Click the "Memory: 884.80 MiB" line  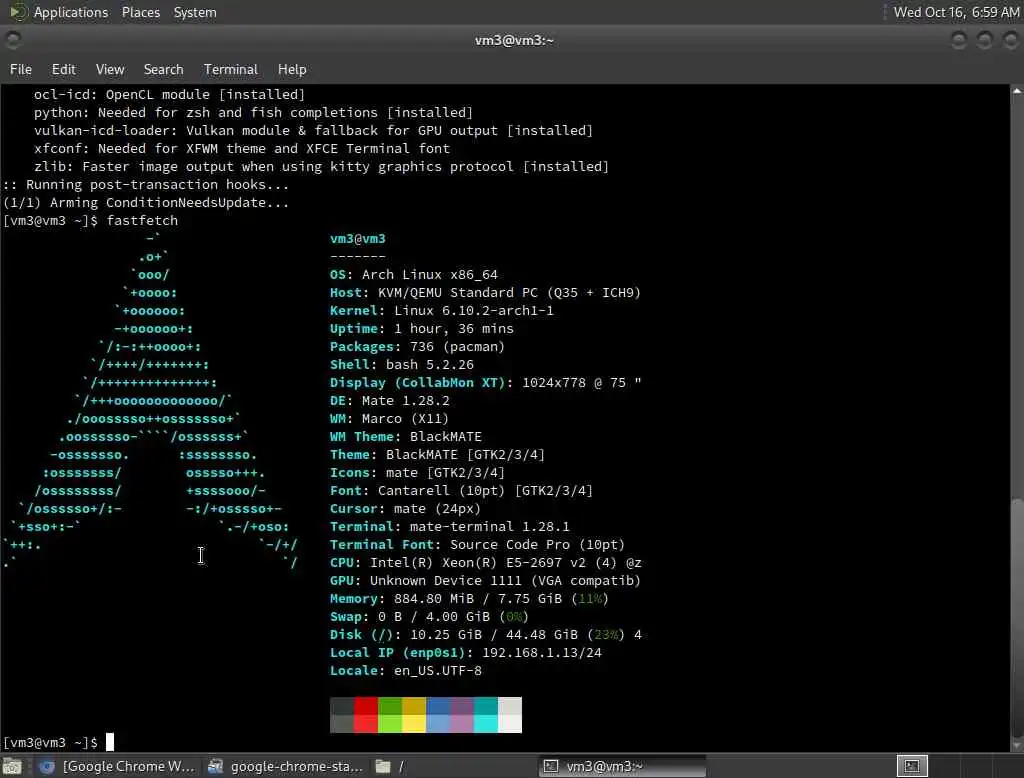pyautogui.click(x=469, y=599)
